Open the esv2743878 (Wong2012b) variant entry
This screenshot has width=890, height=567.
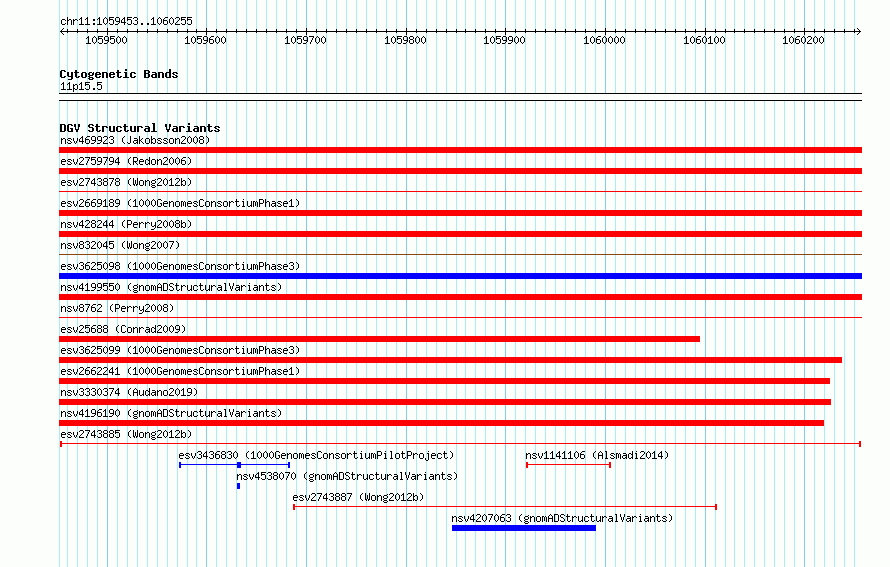pos(126,182)
